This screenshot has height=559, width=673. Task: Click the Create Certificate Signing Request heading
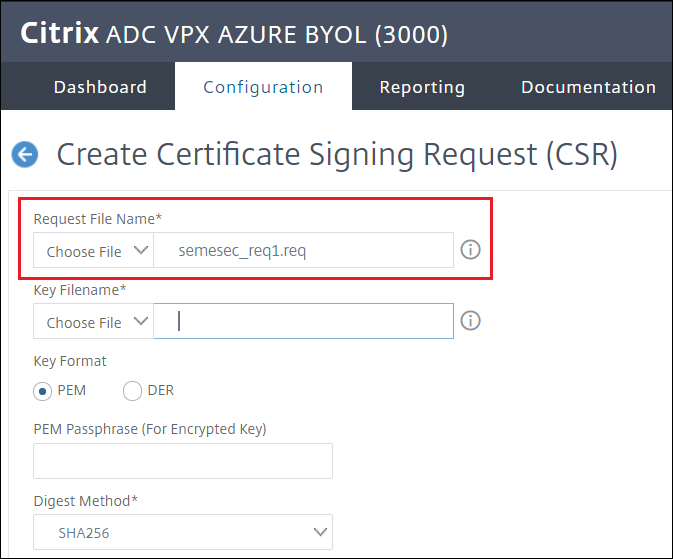point(337,155)
